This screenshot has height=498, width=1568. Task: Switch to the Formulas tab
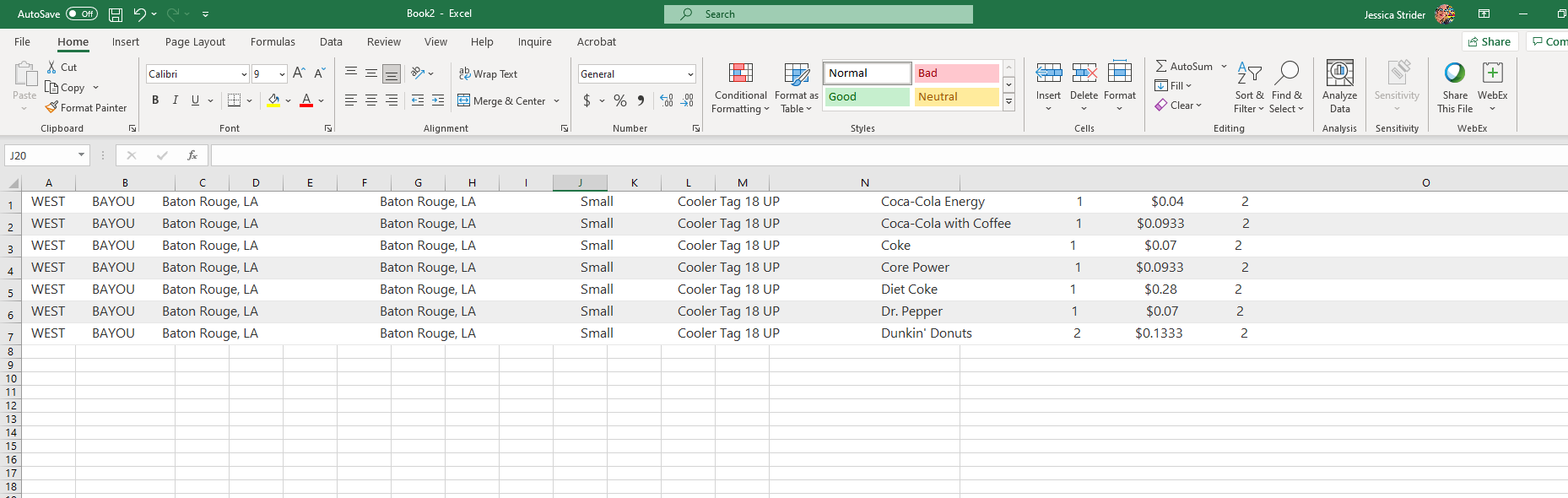pyautogui.click(x=273, y=42)
